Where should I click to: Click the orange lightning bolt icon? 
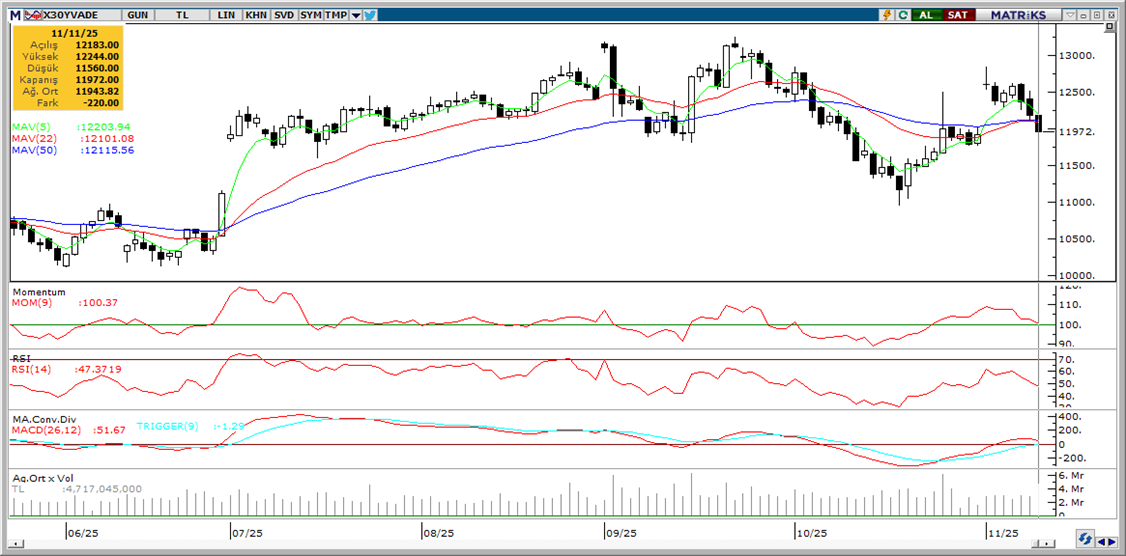tap(886, 15)
